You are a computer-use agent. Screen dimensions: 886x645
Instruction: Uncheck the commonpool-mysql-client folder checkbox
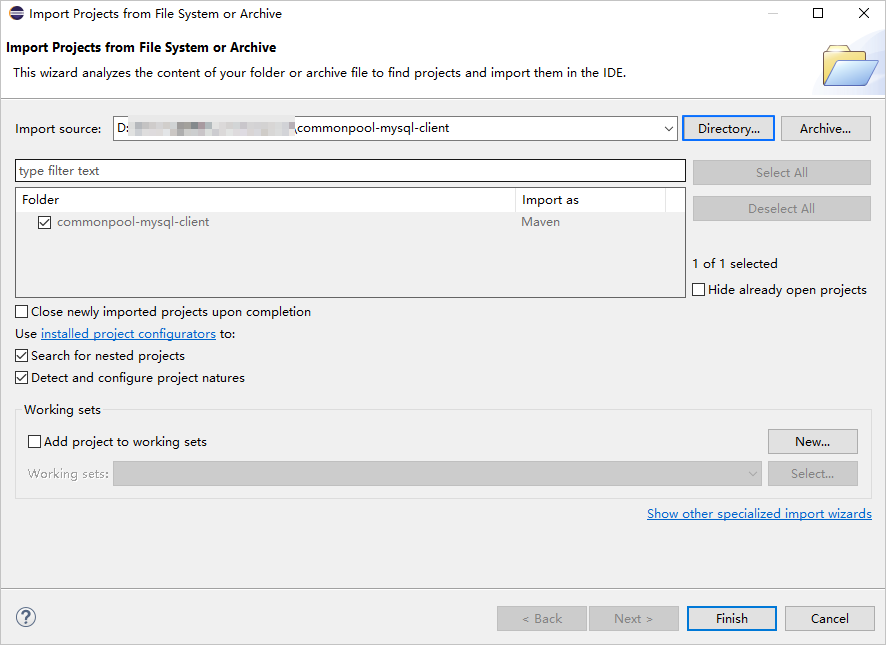(x=44, y=222)
